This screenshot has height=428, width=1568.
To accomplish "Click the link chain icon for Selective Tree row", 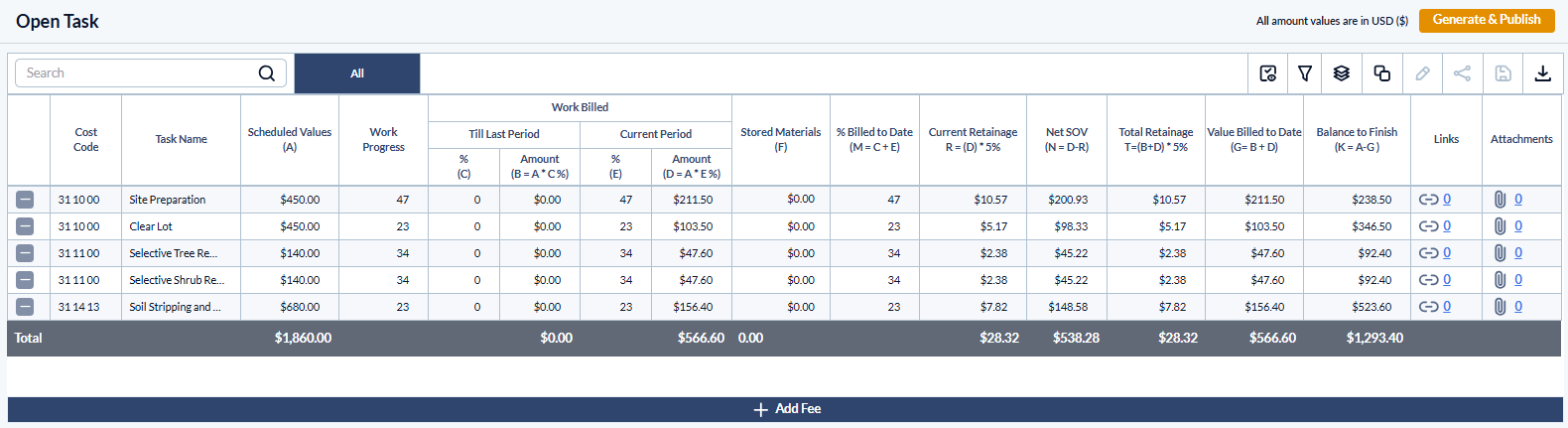I will click(1428, 253).
